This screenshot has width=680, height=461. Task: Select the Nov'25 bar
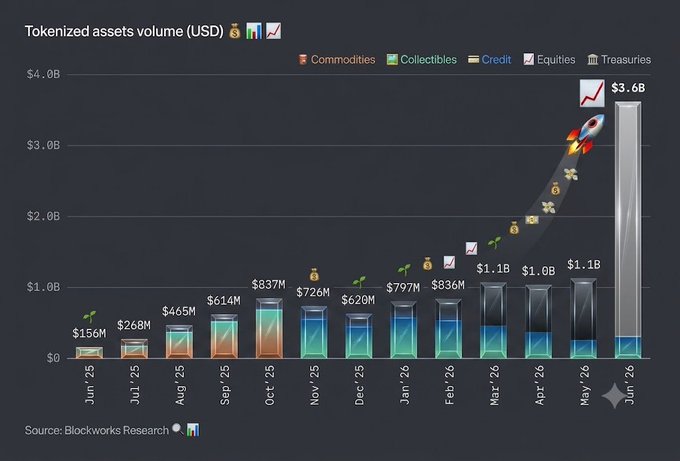click(314, 332)
